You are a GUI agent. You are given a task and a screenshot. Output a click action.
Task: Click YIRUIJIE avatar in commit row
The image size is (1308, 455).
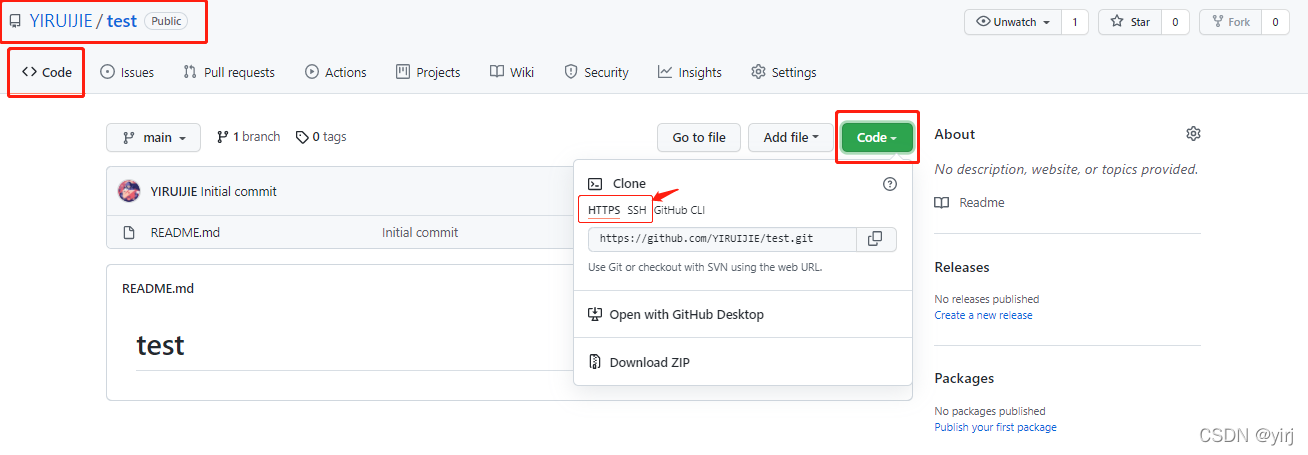[x=129, y=191]
